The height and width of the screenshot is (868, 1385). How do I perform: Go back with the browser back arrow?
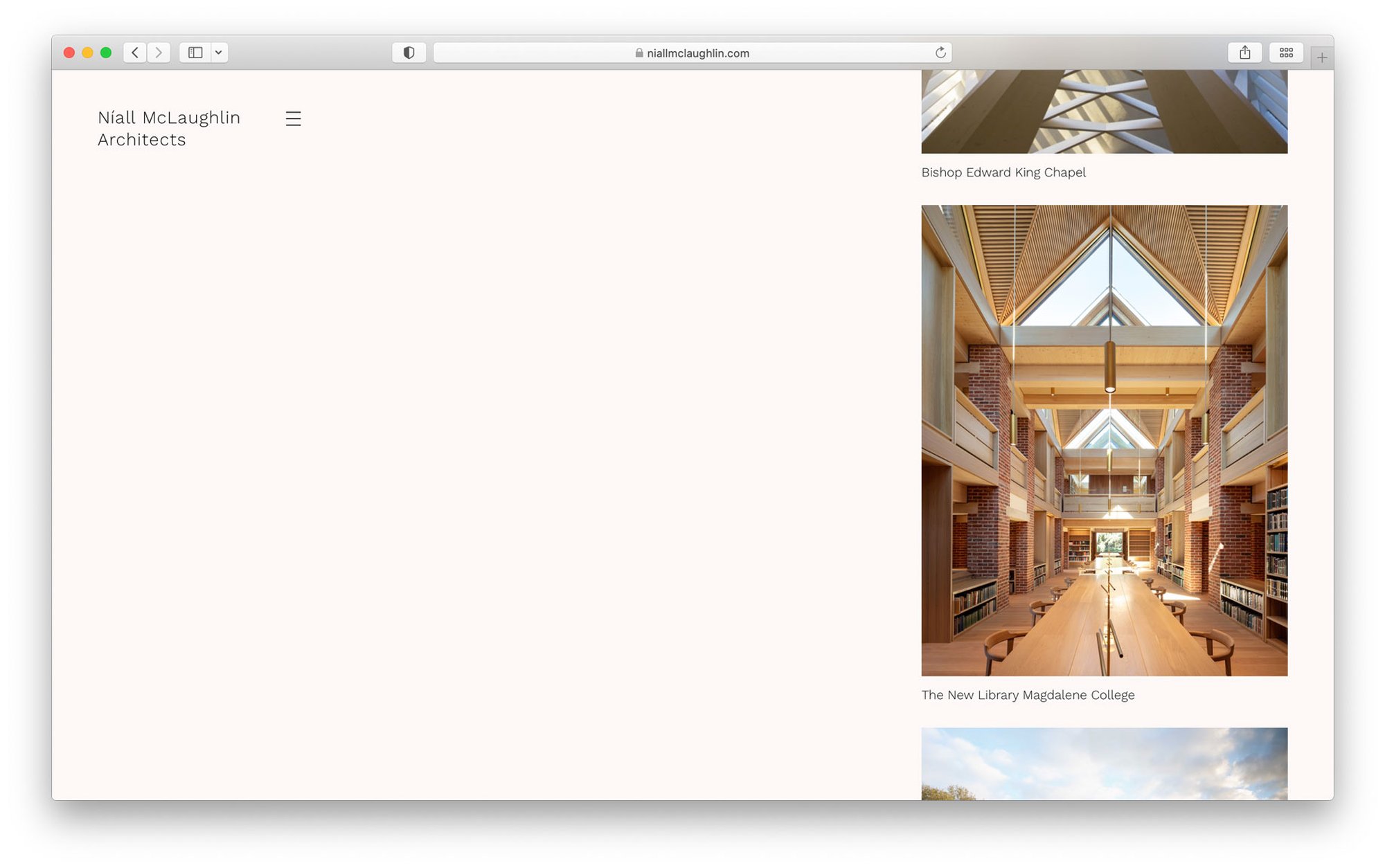coord(135,53)
